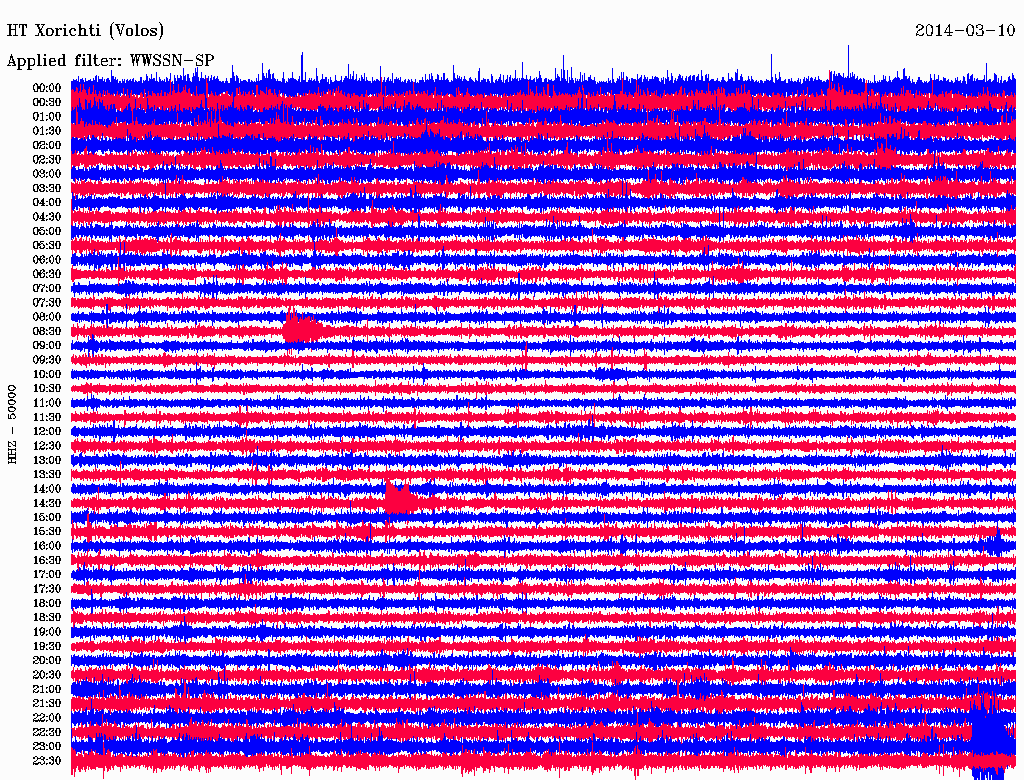Click the 12:00 time label
Image resolution: width=1024 pixels, height=780 pixels.
click(x=47, y=431)
